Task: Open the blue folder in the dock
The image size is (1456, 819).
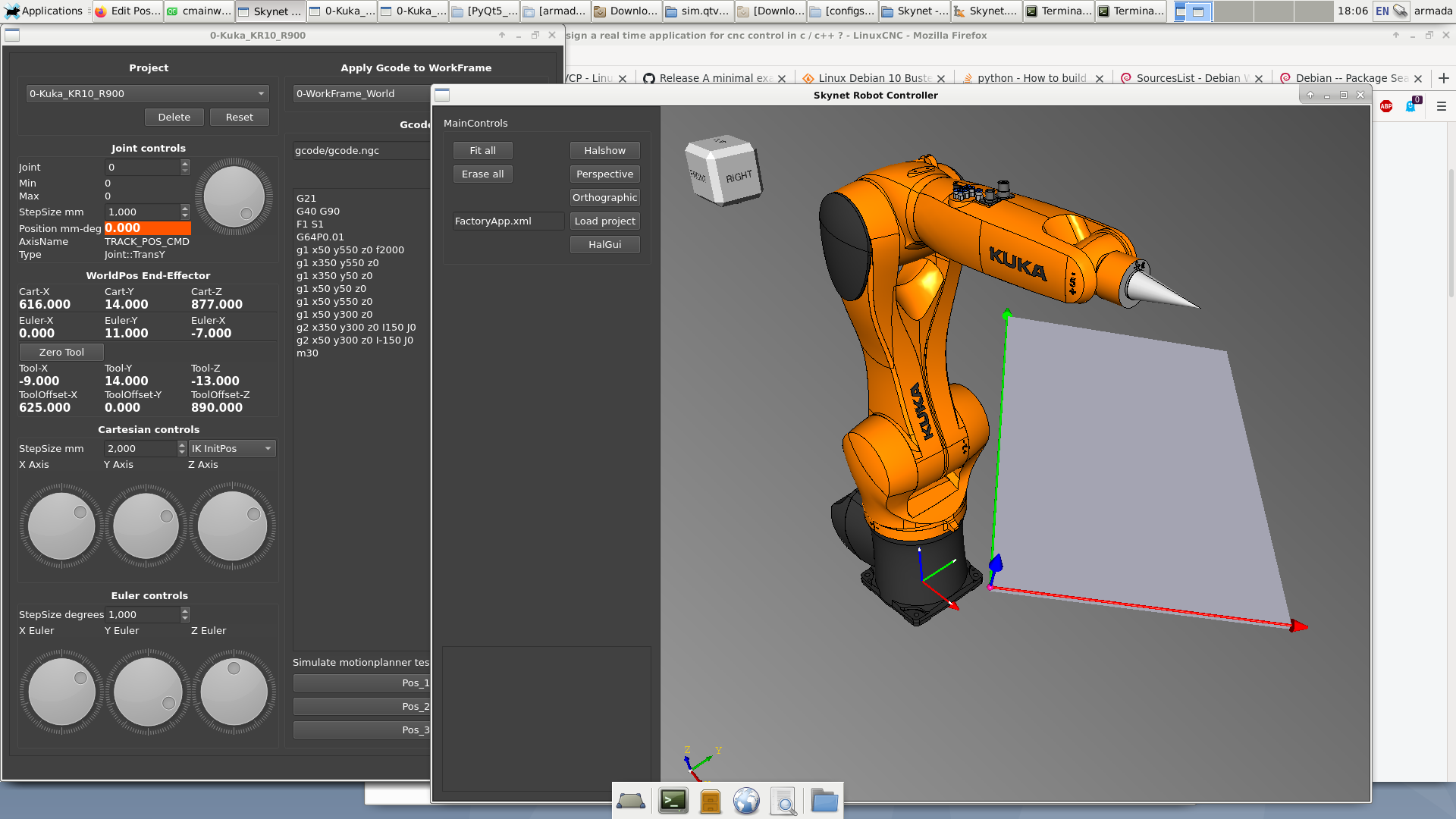Action: coord(824,801)
